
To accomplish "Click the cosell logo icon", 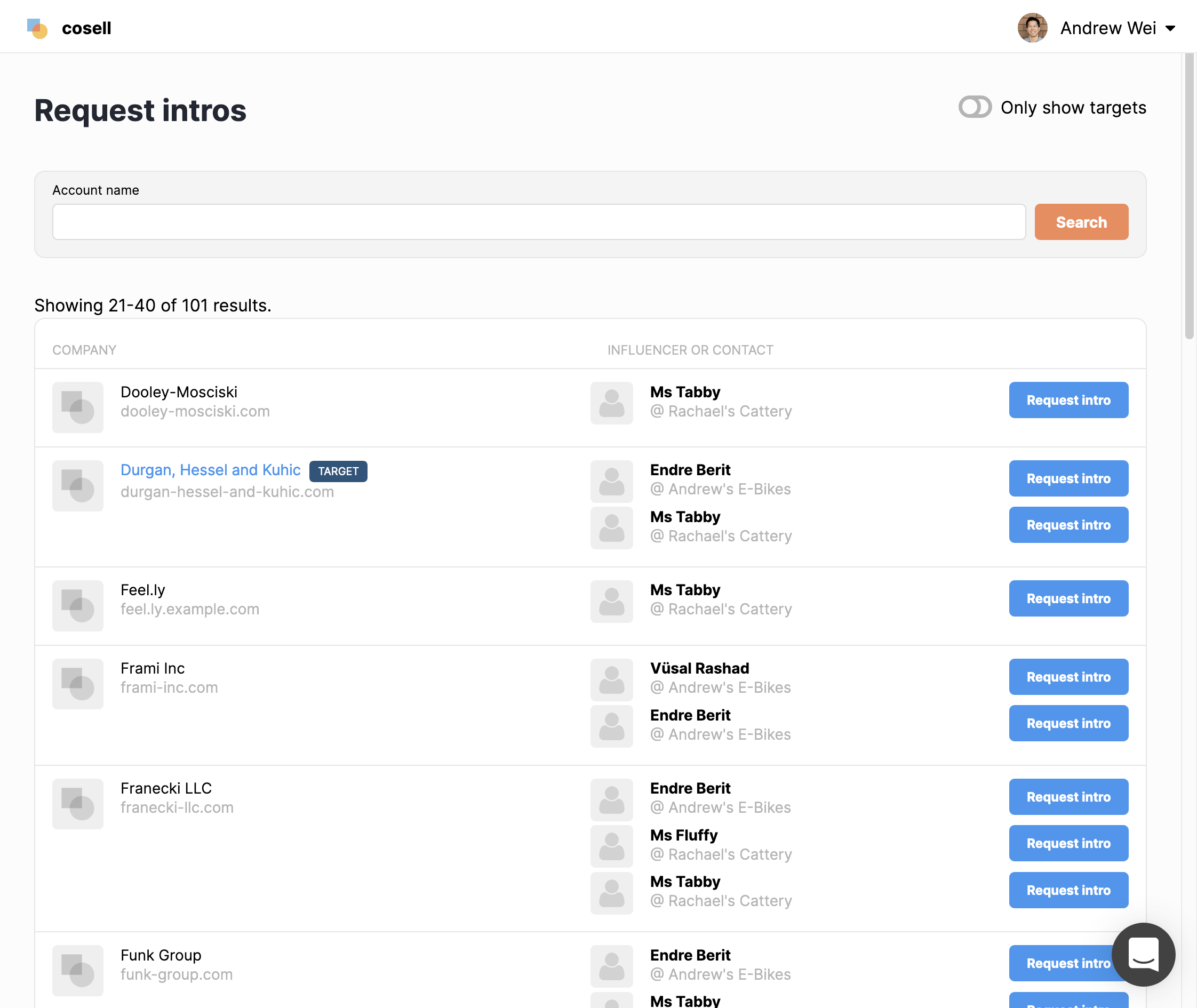I will 37,28.
